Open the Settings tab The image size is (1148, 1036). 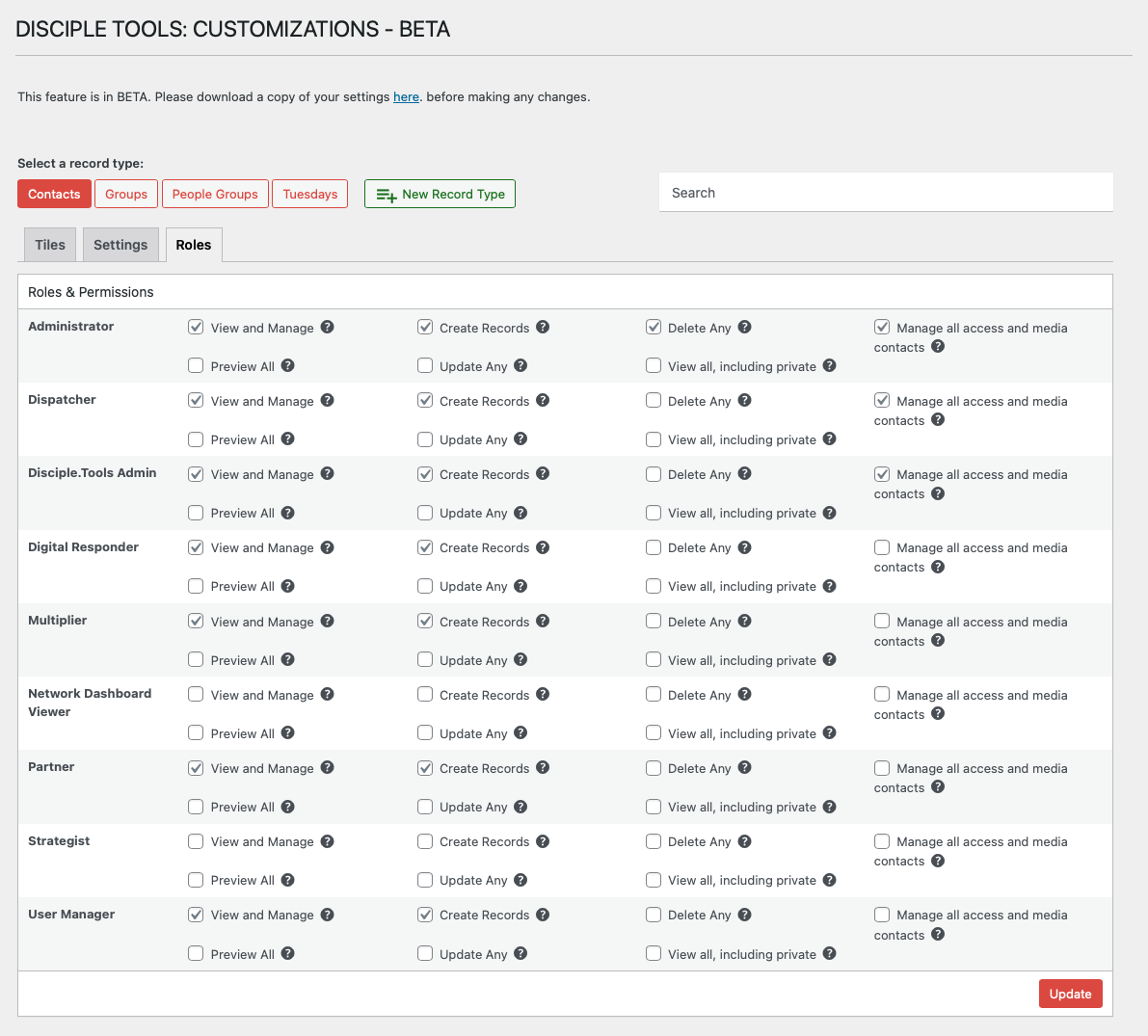pyautogui.click(x=120, y=245)
